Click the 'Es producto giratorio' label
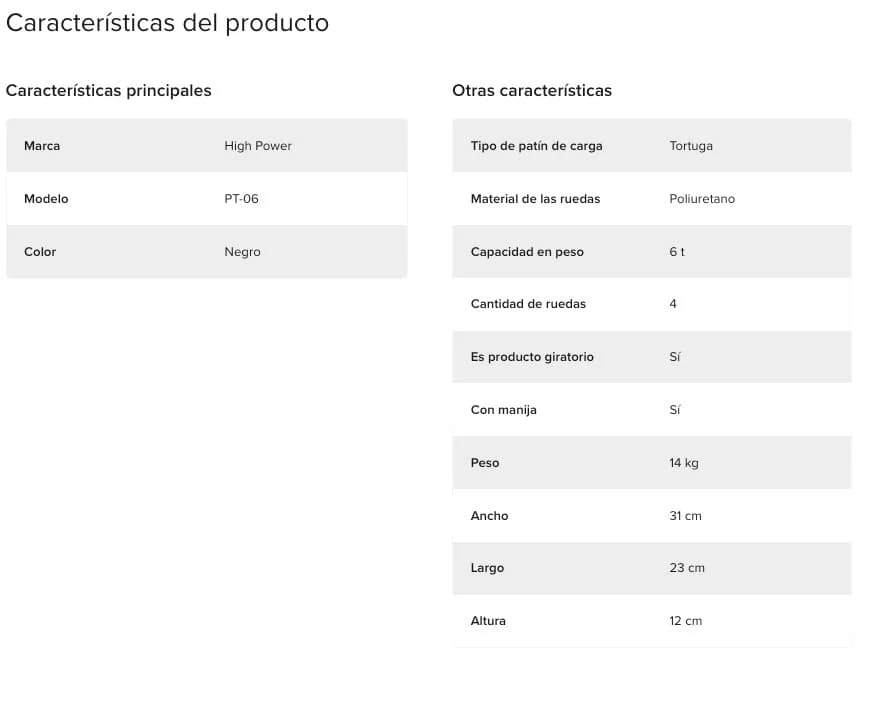This screenshot has width=877, height=705. point(532,357)
